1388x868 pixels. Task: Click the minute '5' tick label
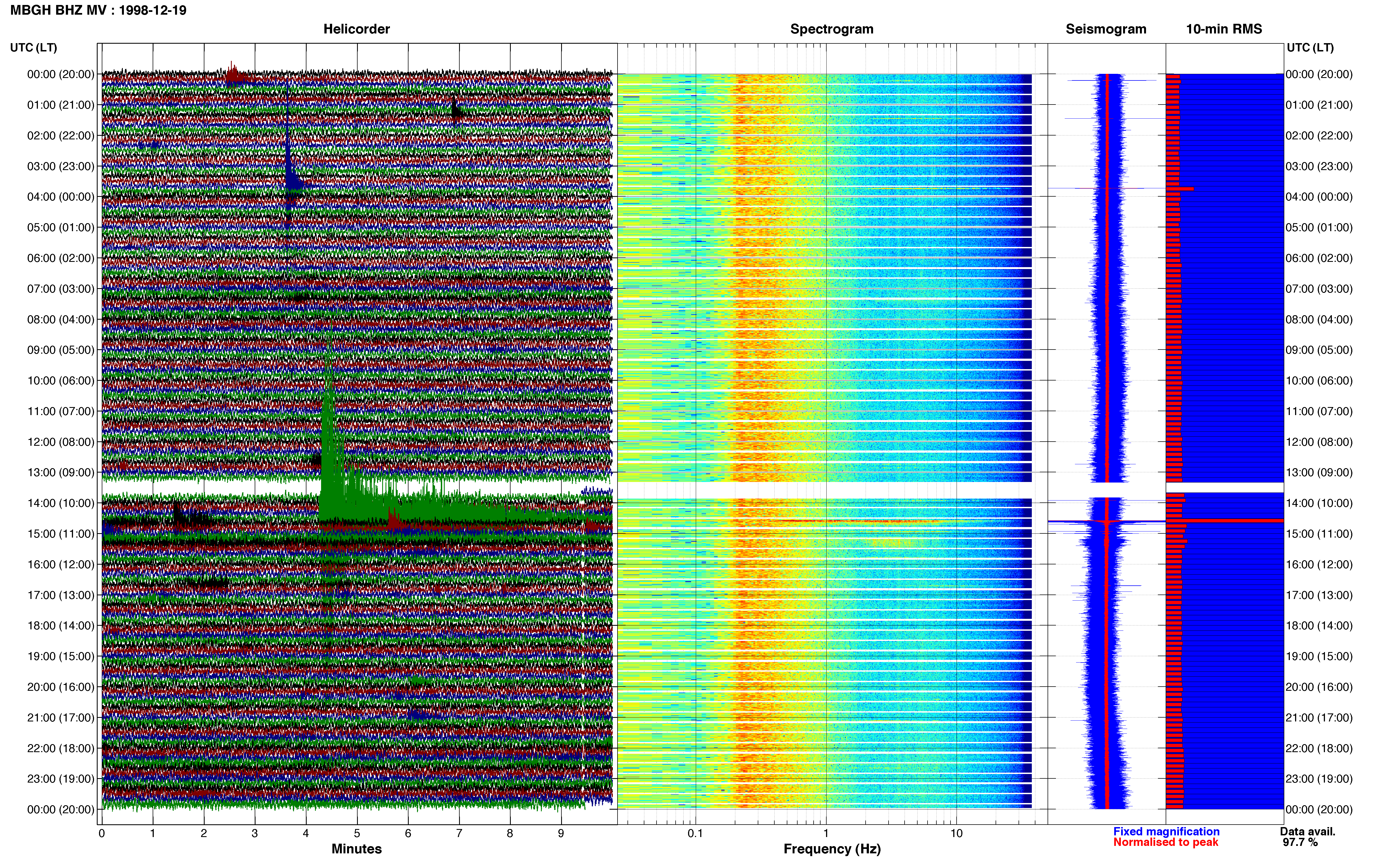click(357, 833)
